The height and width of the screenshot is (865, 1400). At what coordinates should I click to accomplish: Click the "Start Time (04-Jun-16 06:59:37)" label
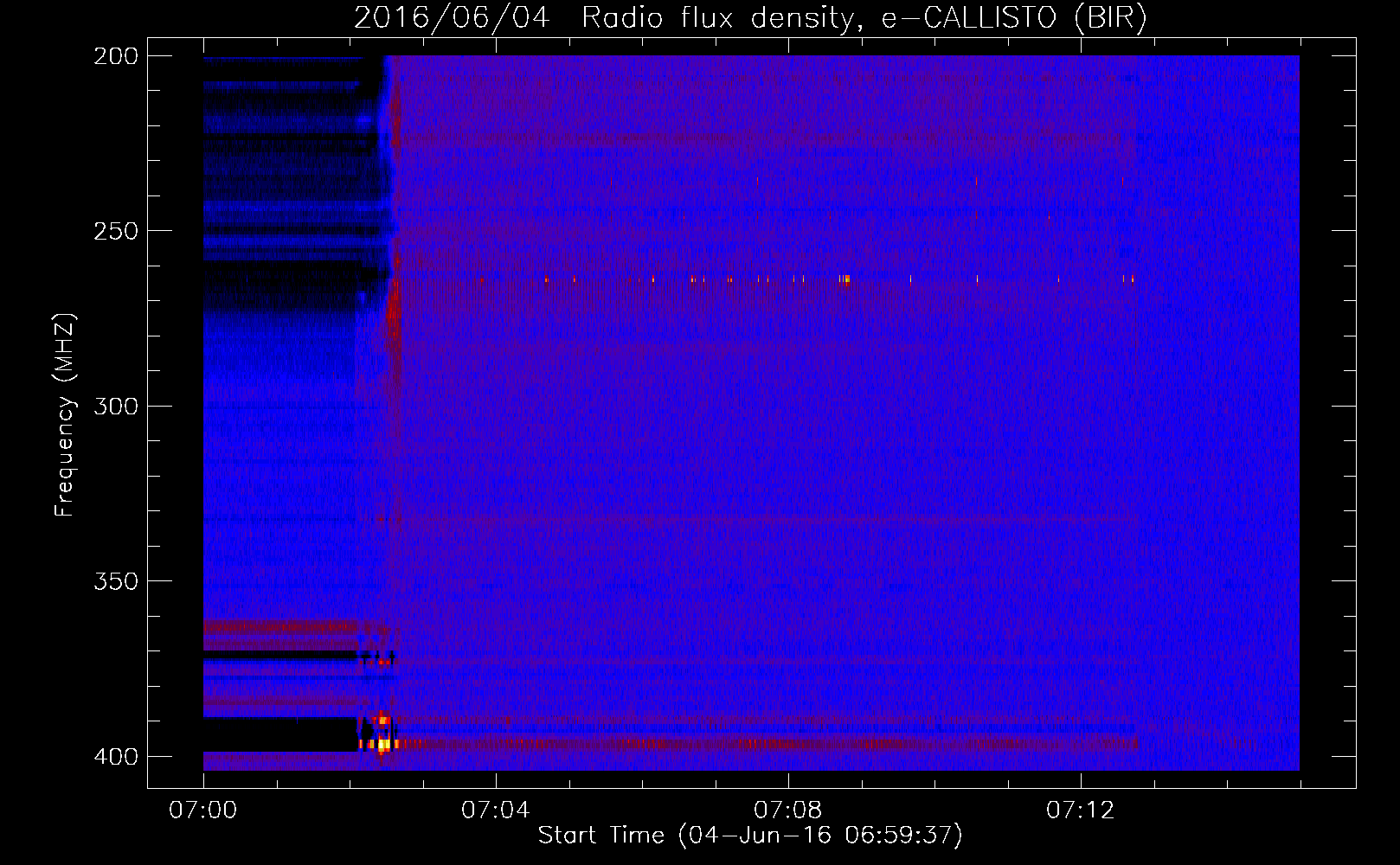[750, 836]
